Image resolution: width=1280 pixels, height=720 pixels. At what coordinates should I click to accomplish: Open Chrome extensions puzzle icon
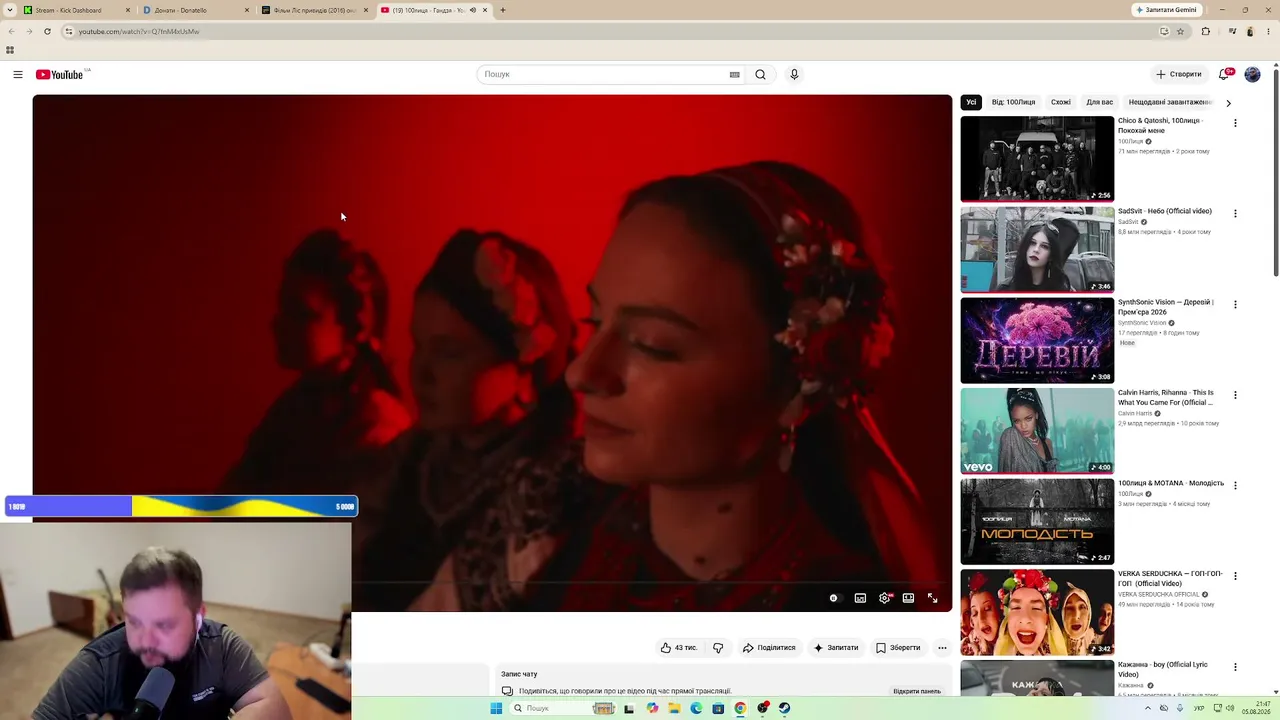pyautogui.click(x=1205, y=31)
